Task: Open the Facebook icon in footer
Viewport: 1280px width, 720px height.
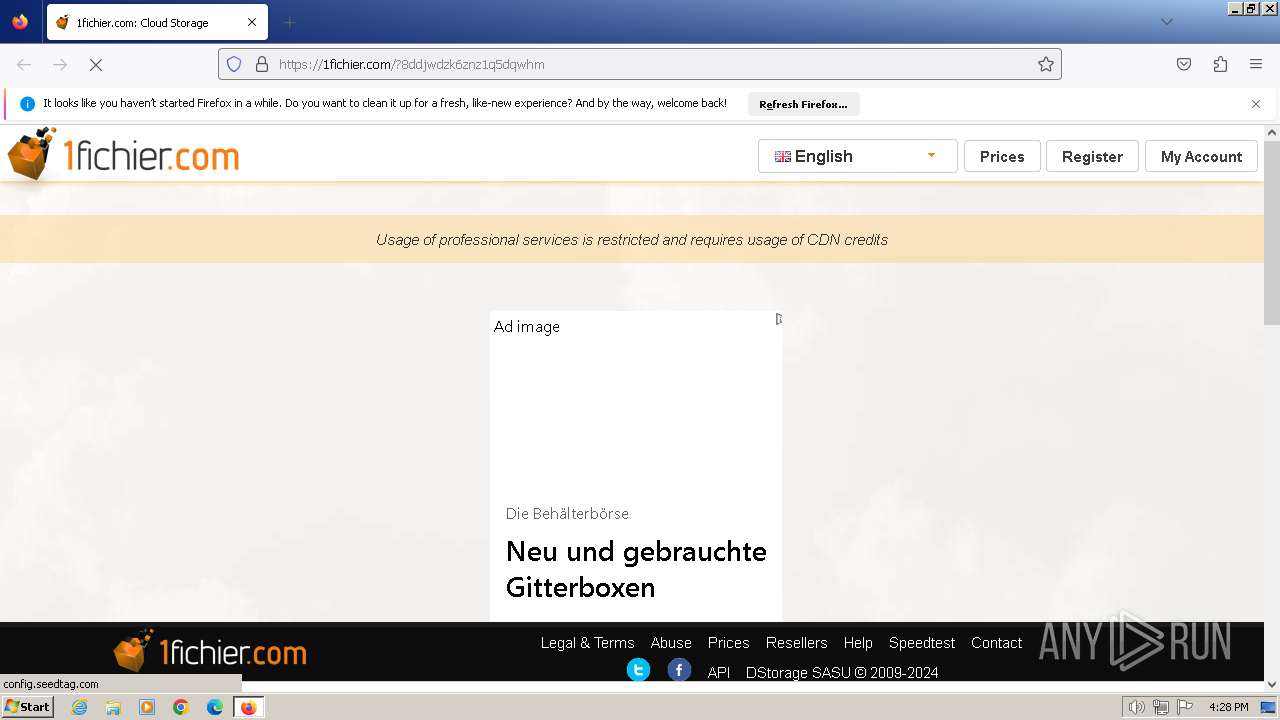Action: [x=679, y=670]
